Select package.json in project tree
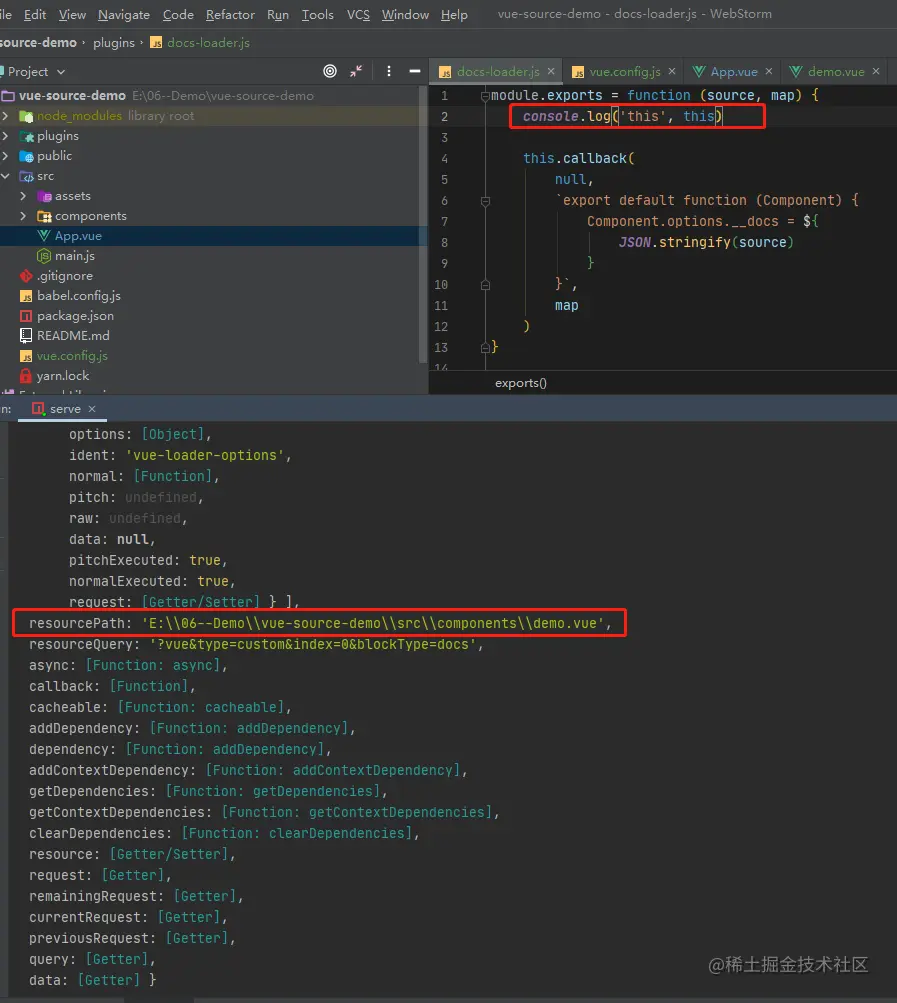 tap(75, 316)
